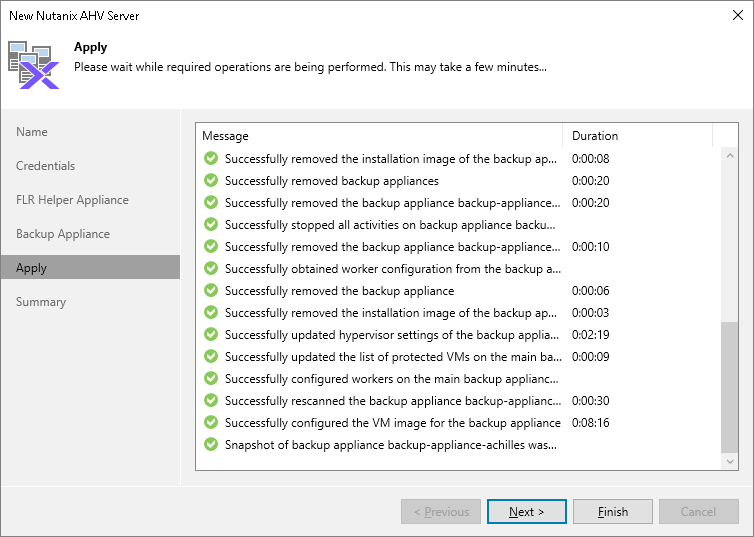
Task: Sort log by Duration column header
Action: [x=638, y=136]
